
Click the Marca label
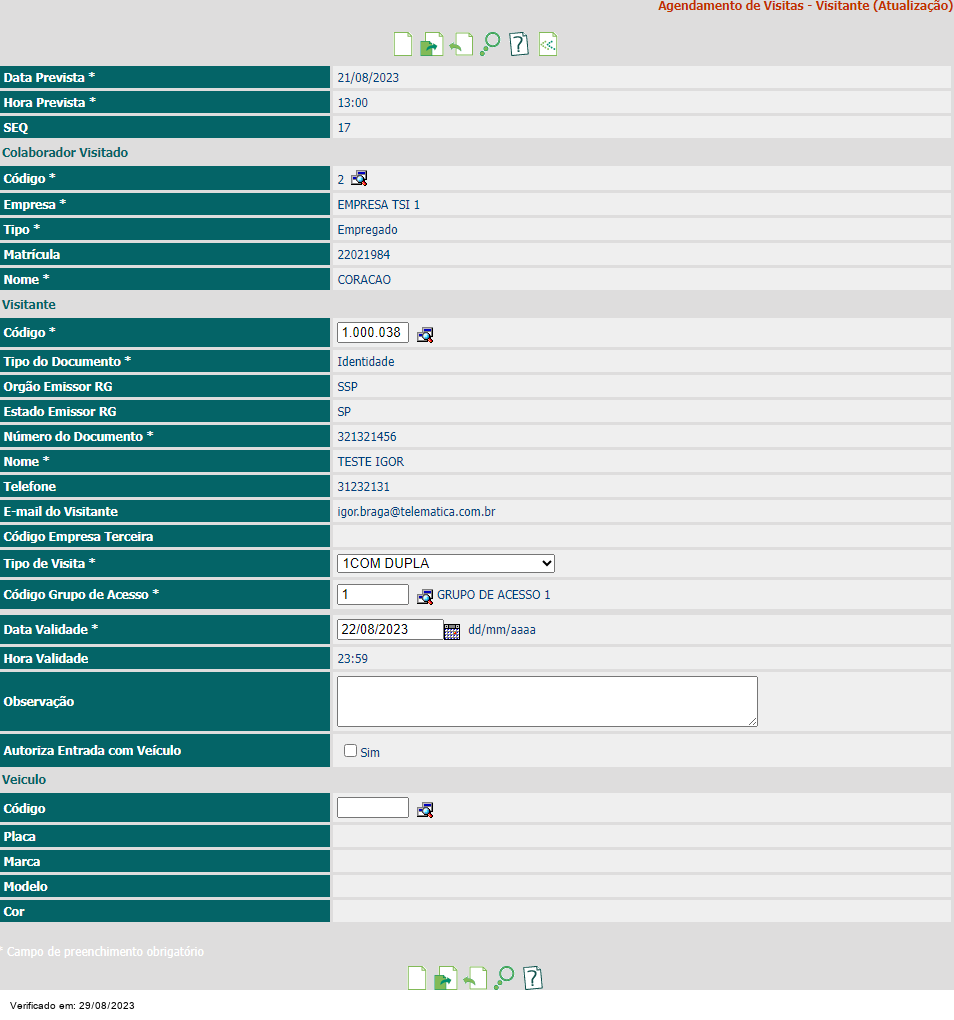(x=21, y=862)
